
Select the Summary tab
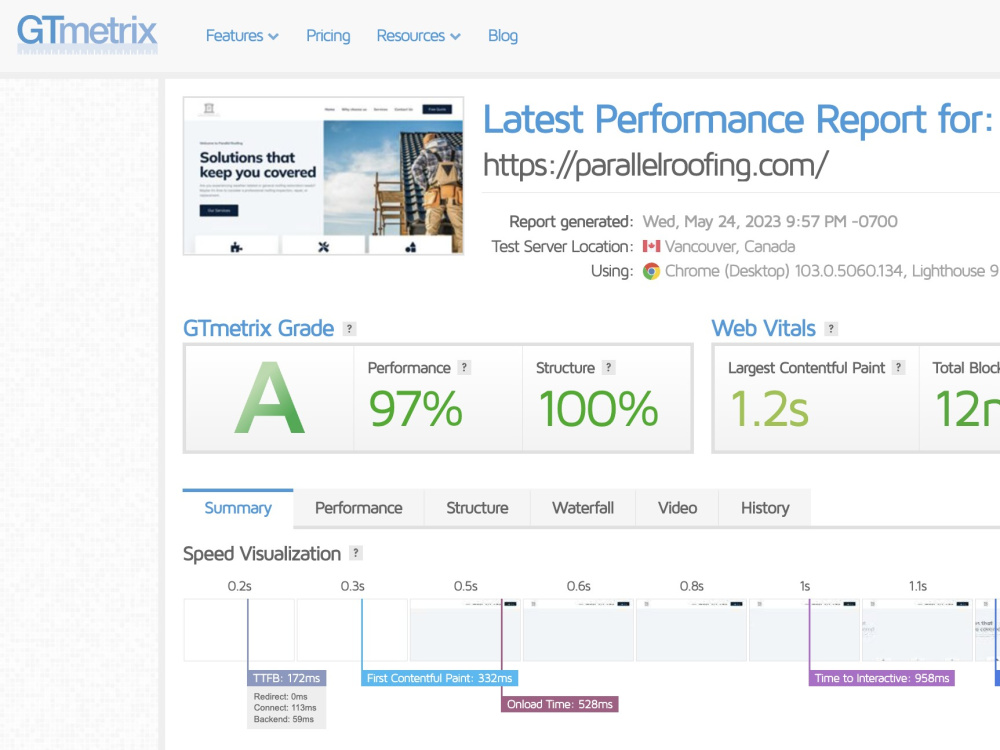(x=238, y=508)
